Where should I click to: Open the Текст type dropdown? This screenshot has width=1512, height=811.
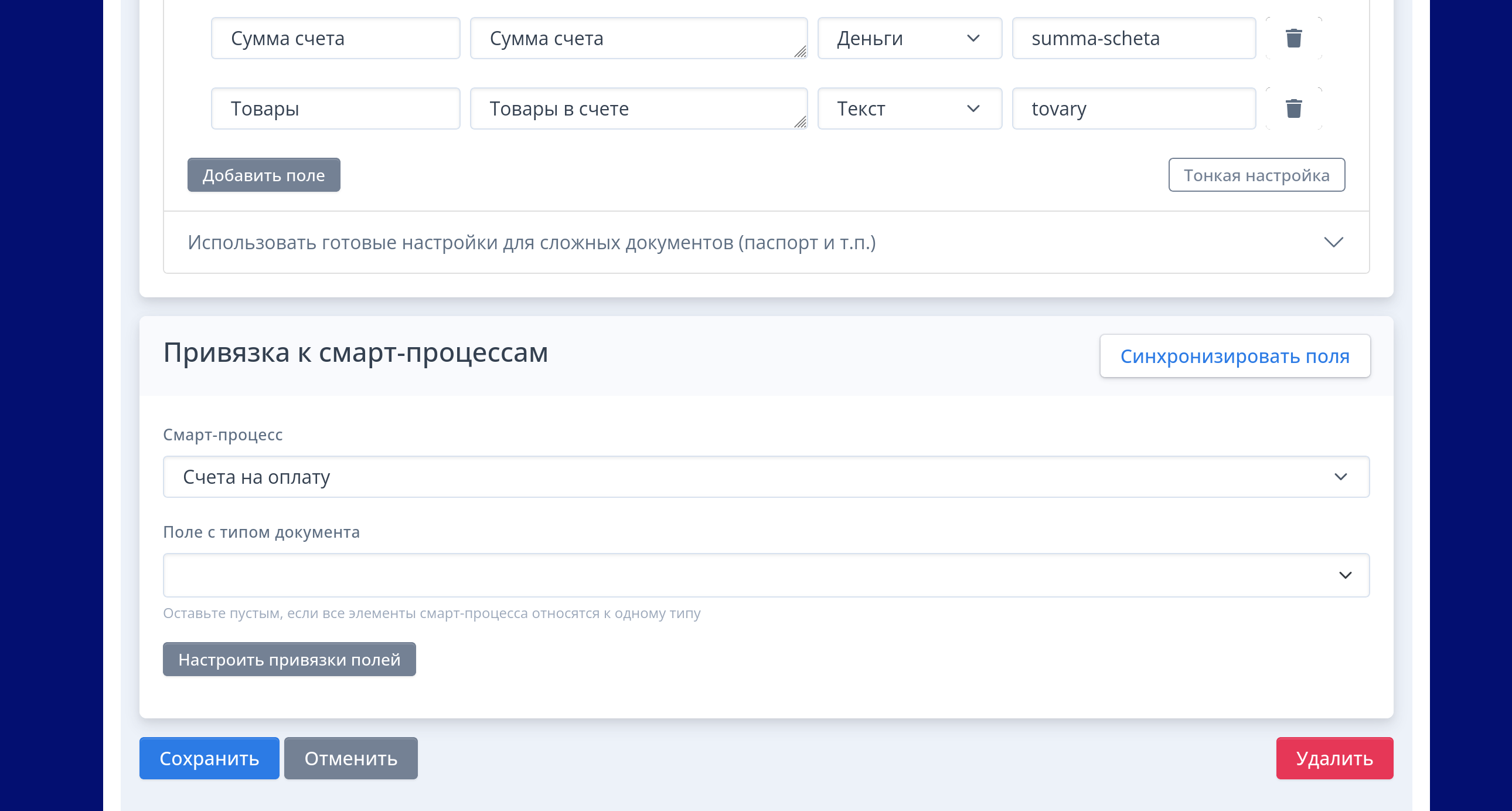[x=908, y=108]
